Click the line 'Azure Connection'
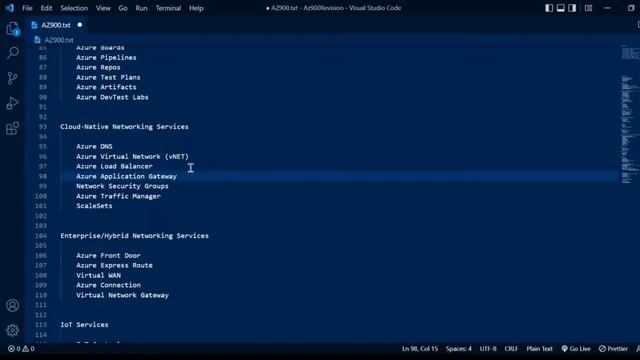 [x=108, y=285]
